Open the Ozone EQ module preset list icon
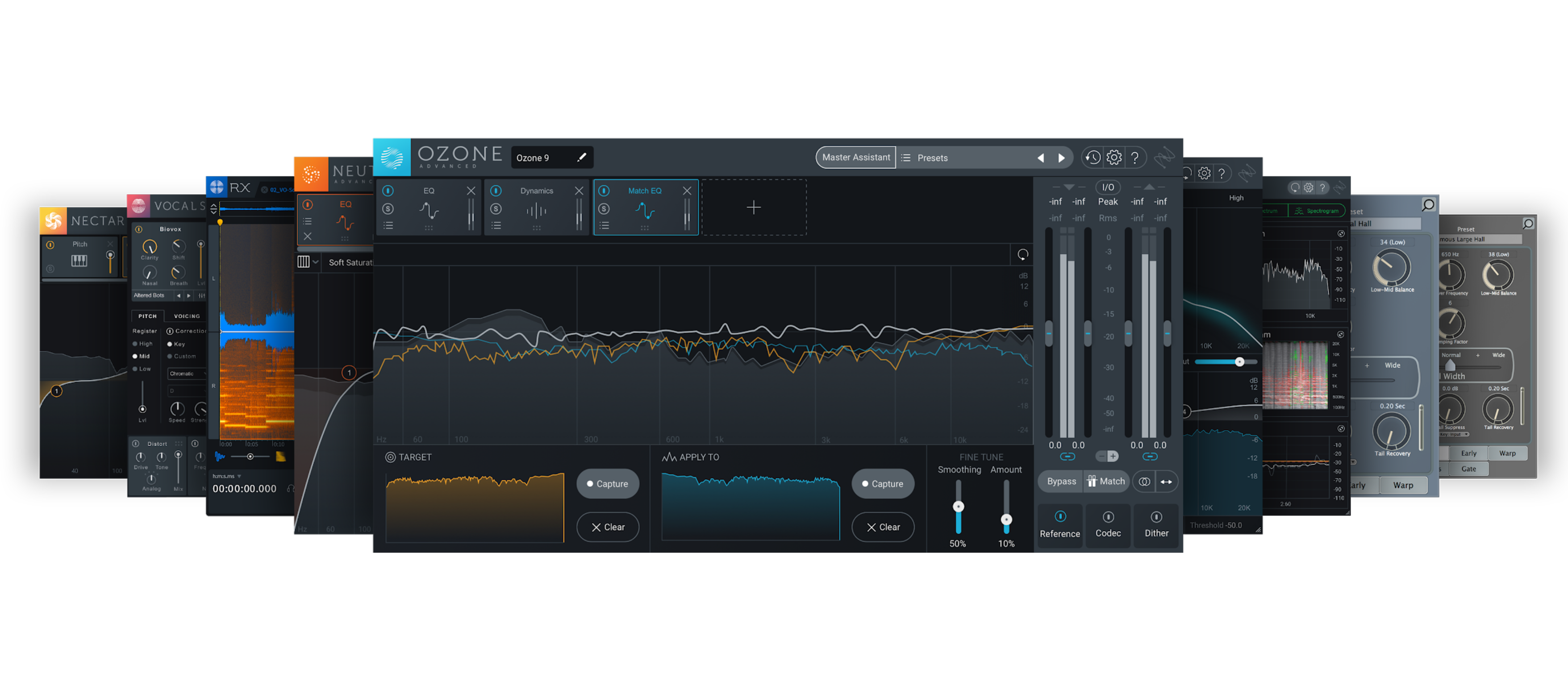1568x673 pixels. click(388, 225)
